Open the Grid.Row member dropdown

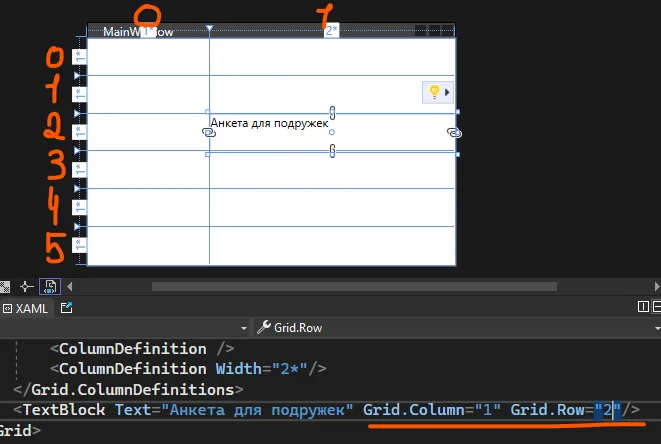657,328
